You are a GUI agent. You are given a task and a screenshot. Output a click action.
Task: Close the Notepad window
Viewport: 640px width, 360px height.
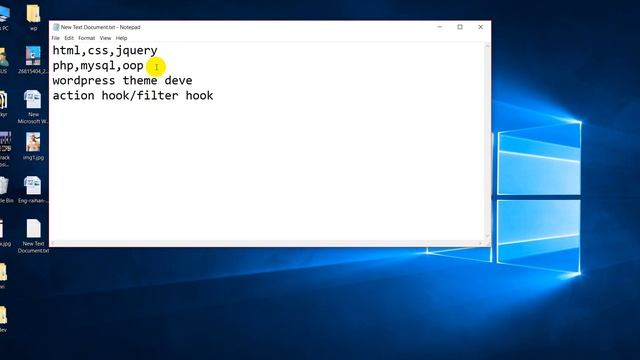[x=480, y=27]
